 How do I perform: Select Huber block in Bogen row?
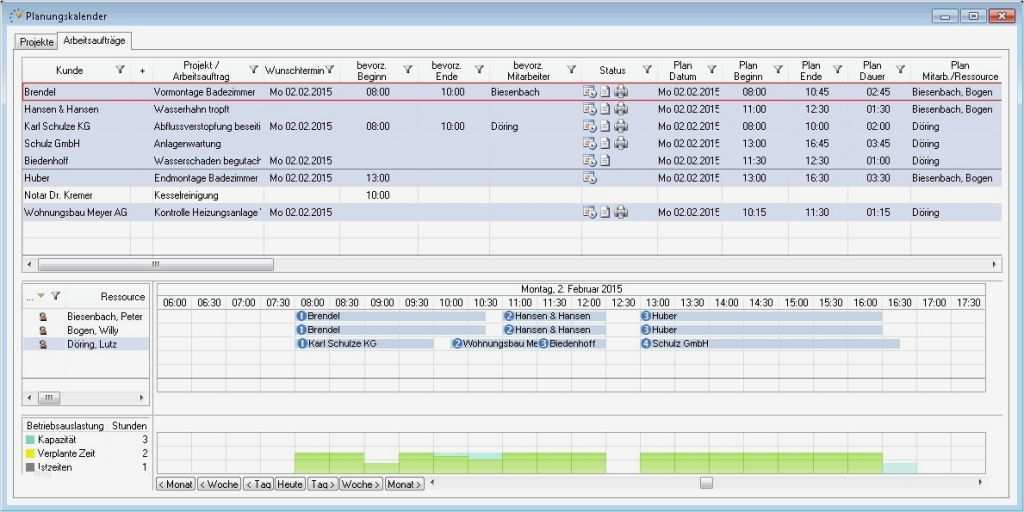(x=761, y=330)
